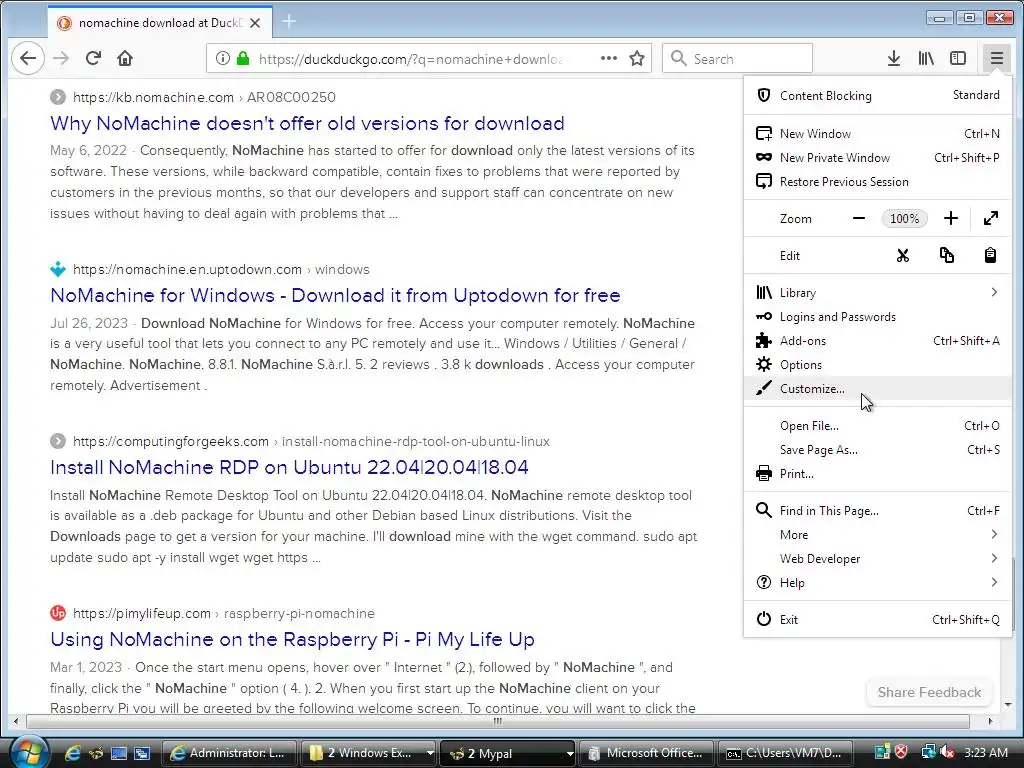Click horizontal scrollbar right arrow
1024x768 pixels.
coord(991,722)
